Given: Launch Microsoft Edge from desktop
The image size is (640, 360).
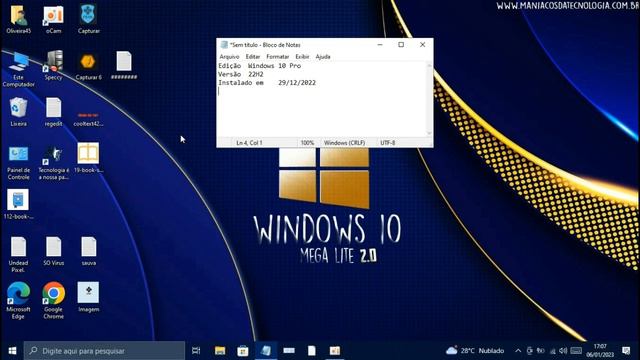Looking at the screenshot, I should coord(18,300).
